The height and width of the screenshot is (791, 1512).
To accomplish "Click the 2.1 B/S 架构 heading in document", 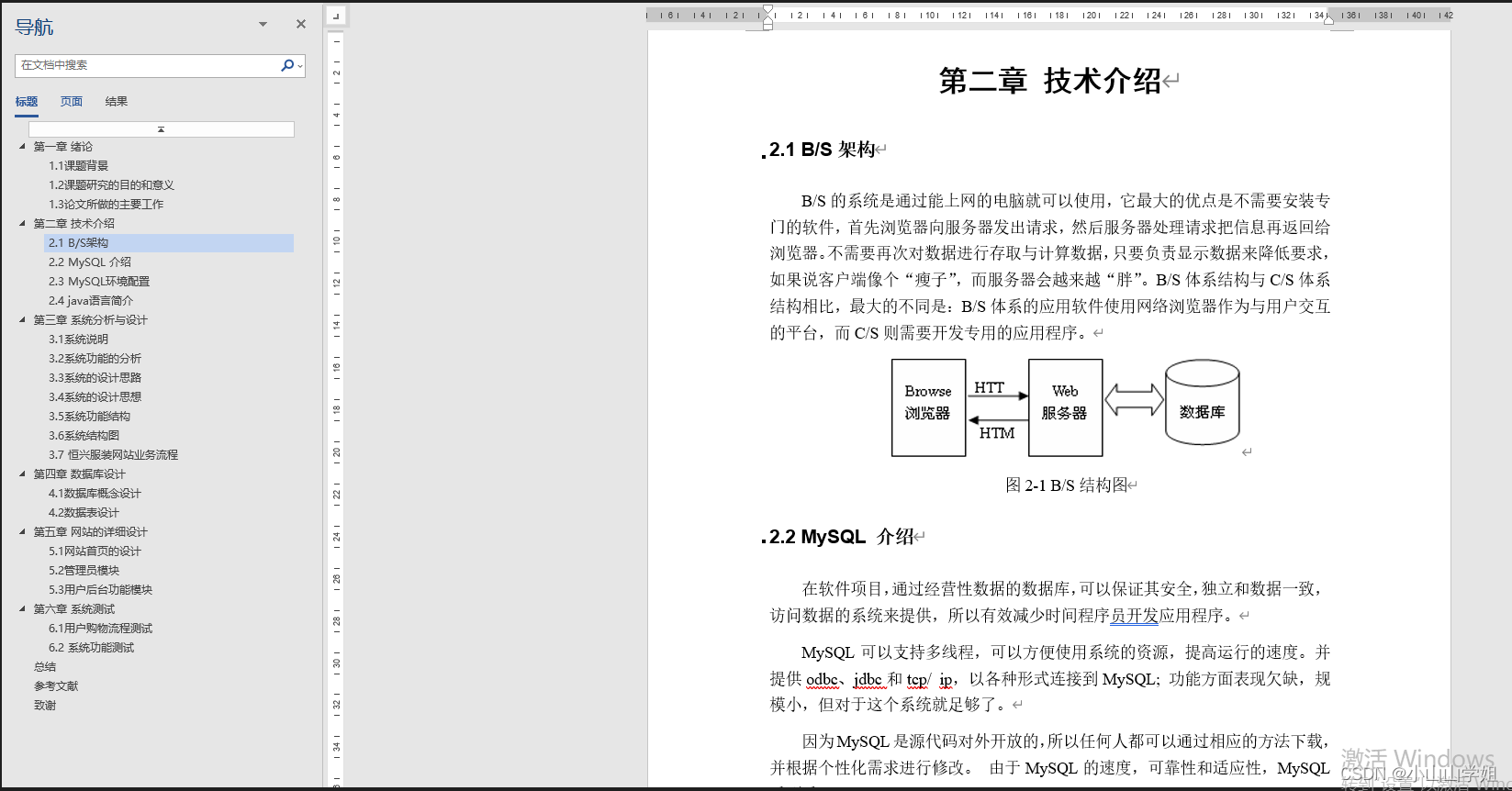I will [x=822, y=150].
